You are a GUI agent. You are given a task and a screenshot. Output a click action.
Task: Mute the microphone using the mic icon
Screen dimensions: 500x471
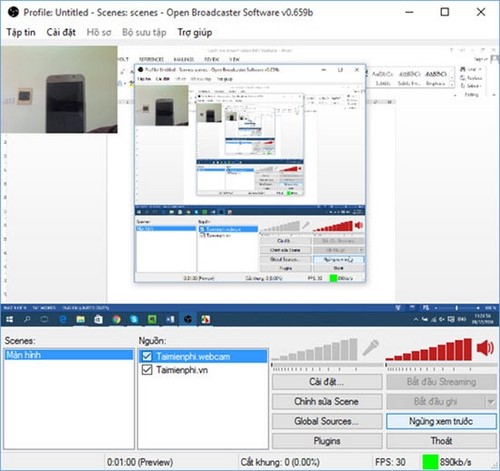(370, 348)
